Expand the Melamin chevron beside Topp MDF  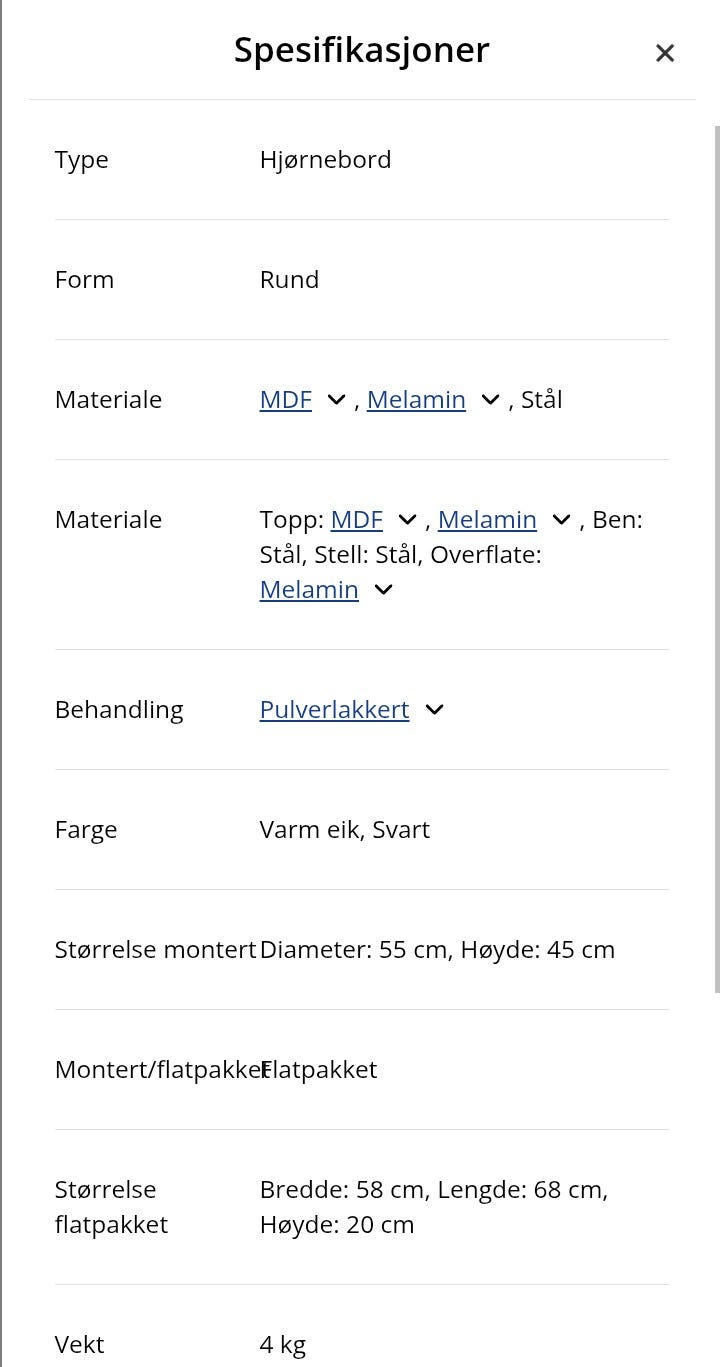click(x=560, y=519)
